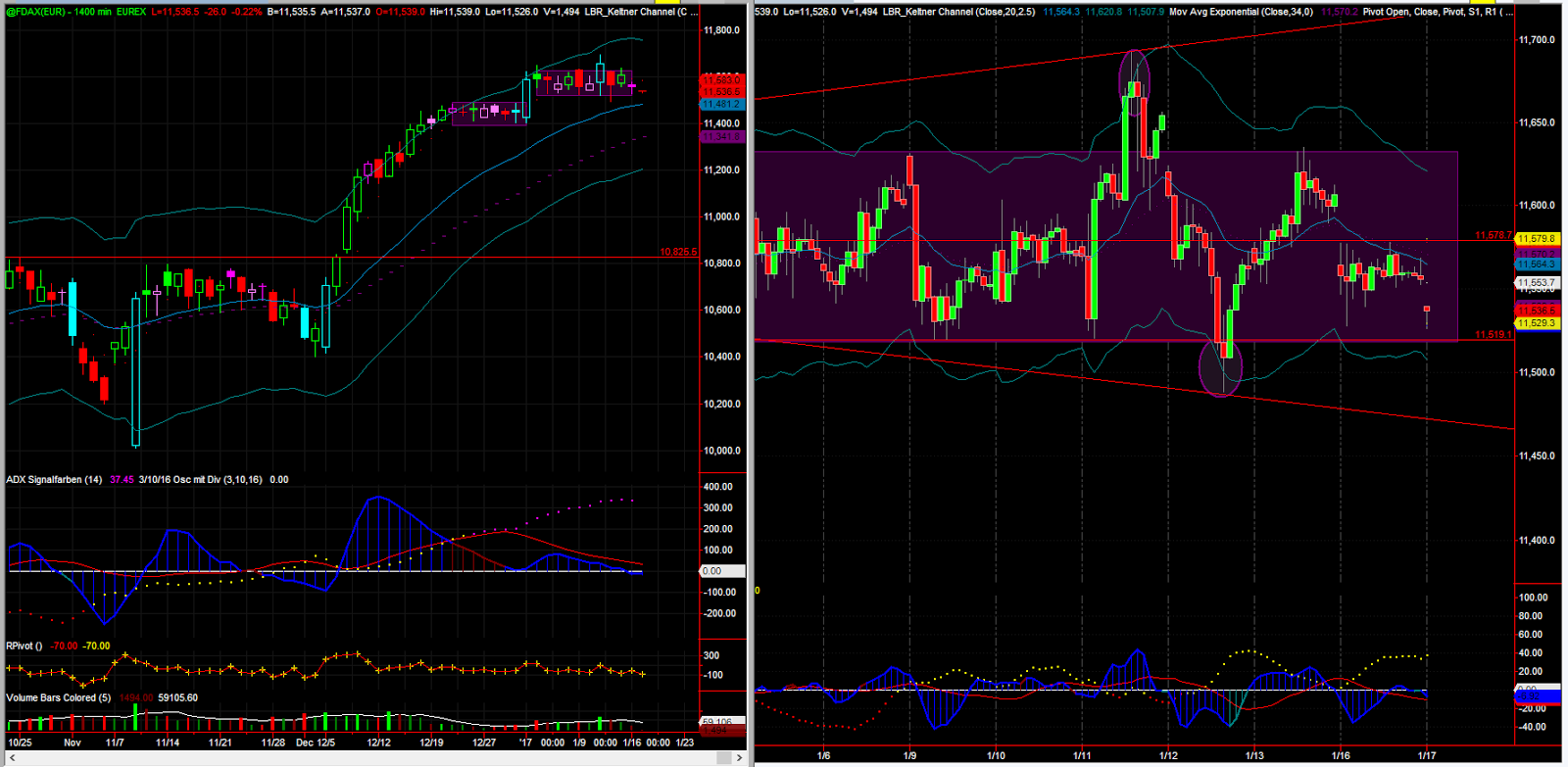1568x767 pixels.
Task: Click the blue 11,564.3 price marker
Action: tap(1537, 264)
